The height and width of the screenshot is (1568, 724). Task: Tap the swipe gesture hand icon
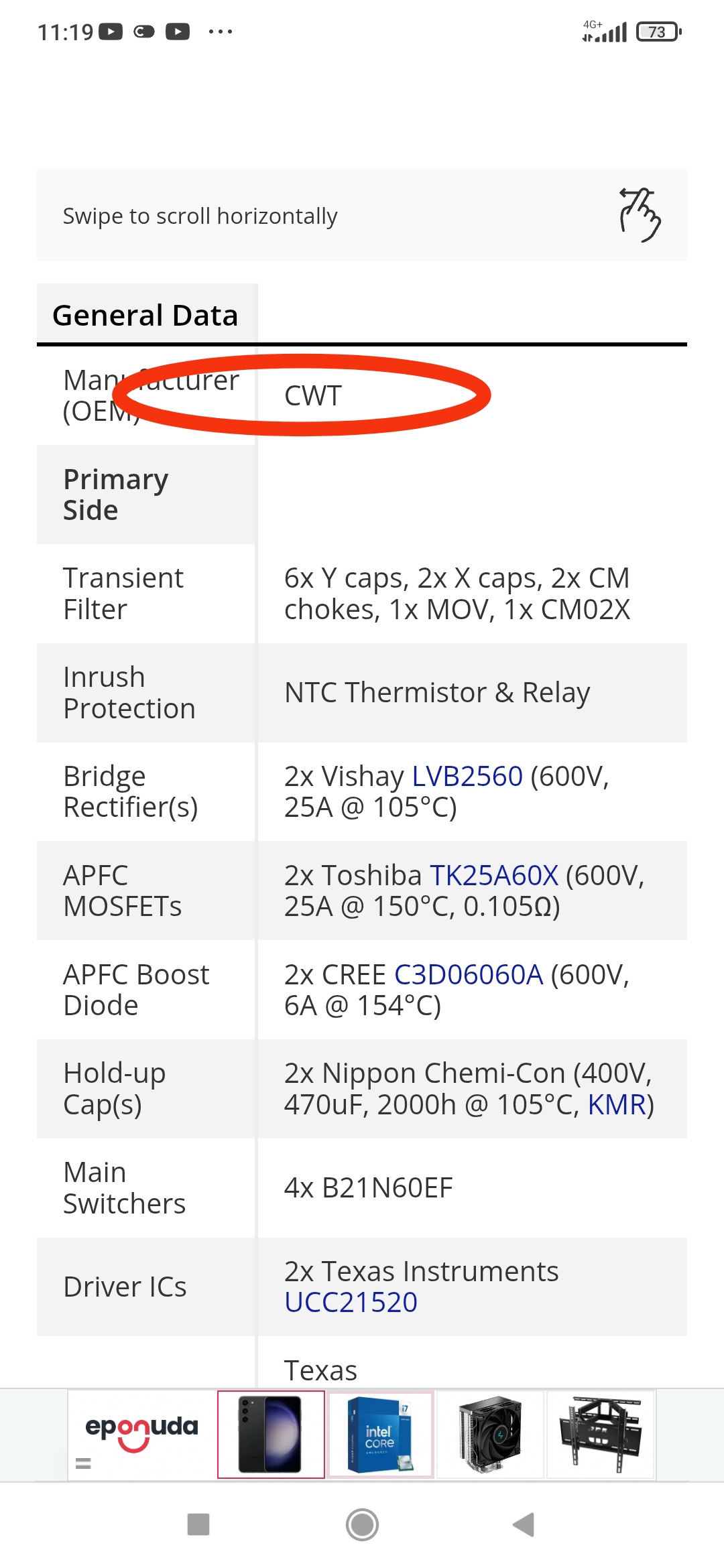pos(640,214)
